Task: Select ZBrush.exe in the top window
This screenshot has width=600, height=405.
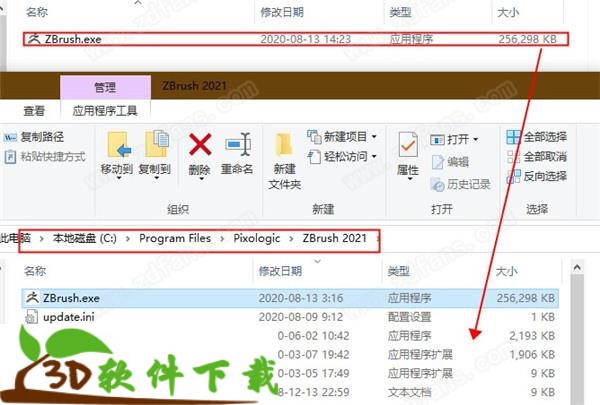Action: [x=296, y=39]
